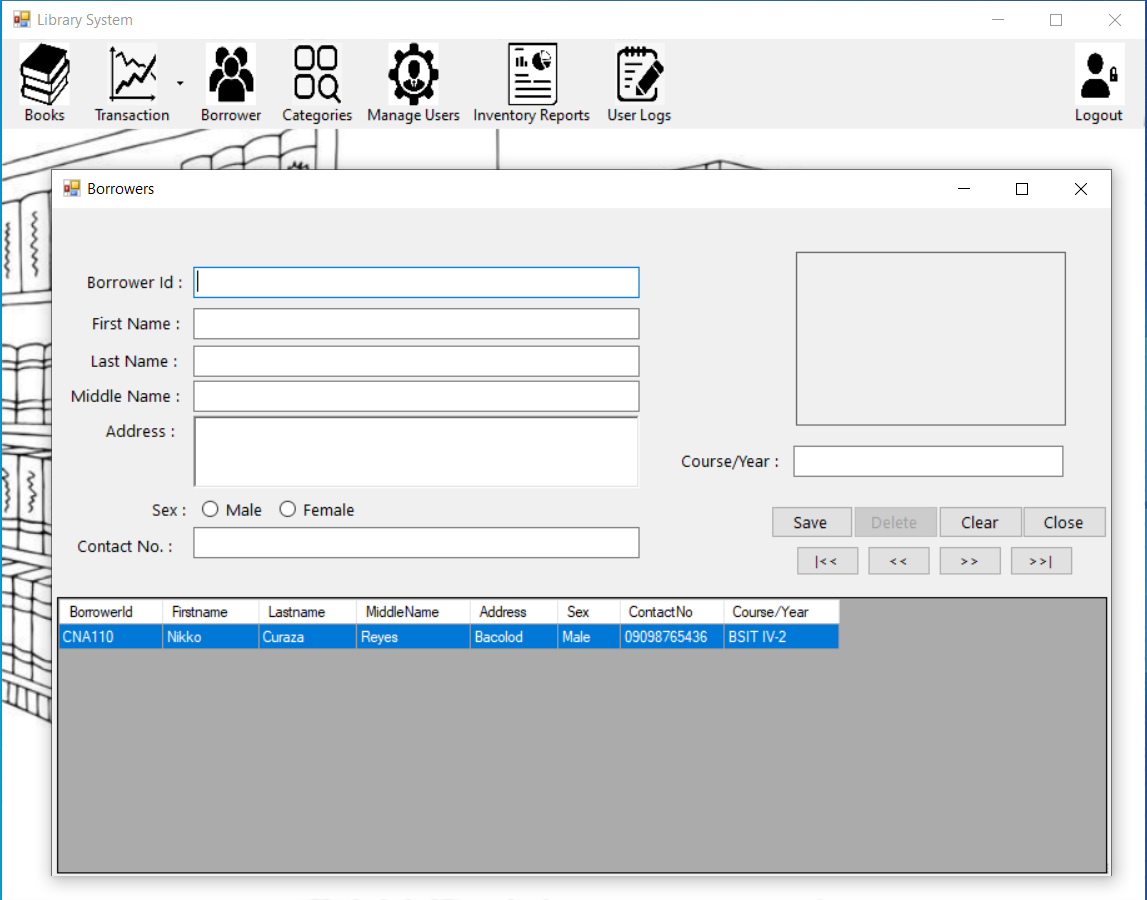
Task: Open the Inventory Reports icon
Action: point(531,76)
